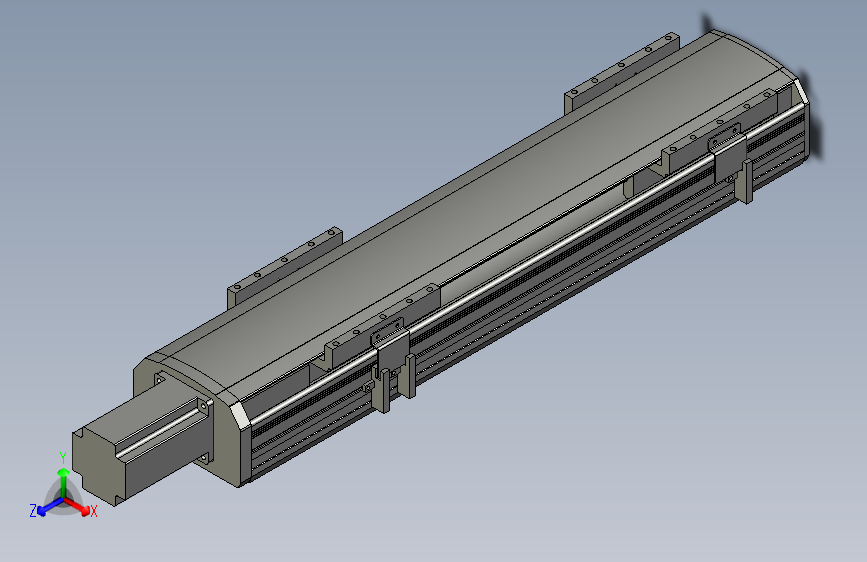Select the rear mounting bracket nearest the motor
This screenshot has height=562, width=867.
(284, 266)
